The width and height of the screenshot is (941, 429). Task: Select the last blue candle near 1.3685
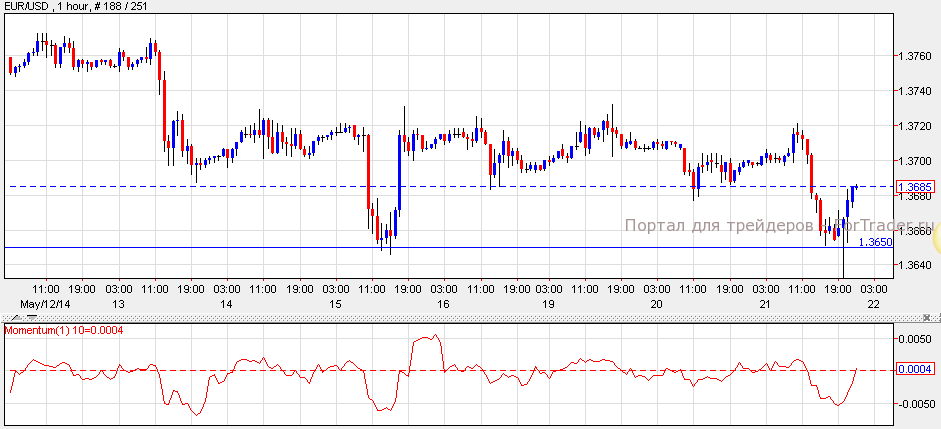[x=855, y=190]
